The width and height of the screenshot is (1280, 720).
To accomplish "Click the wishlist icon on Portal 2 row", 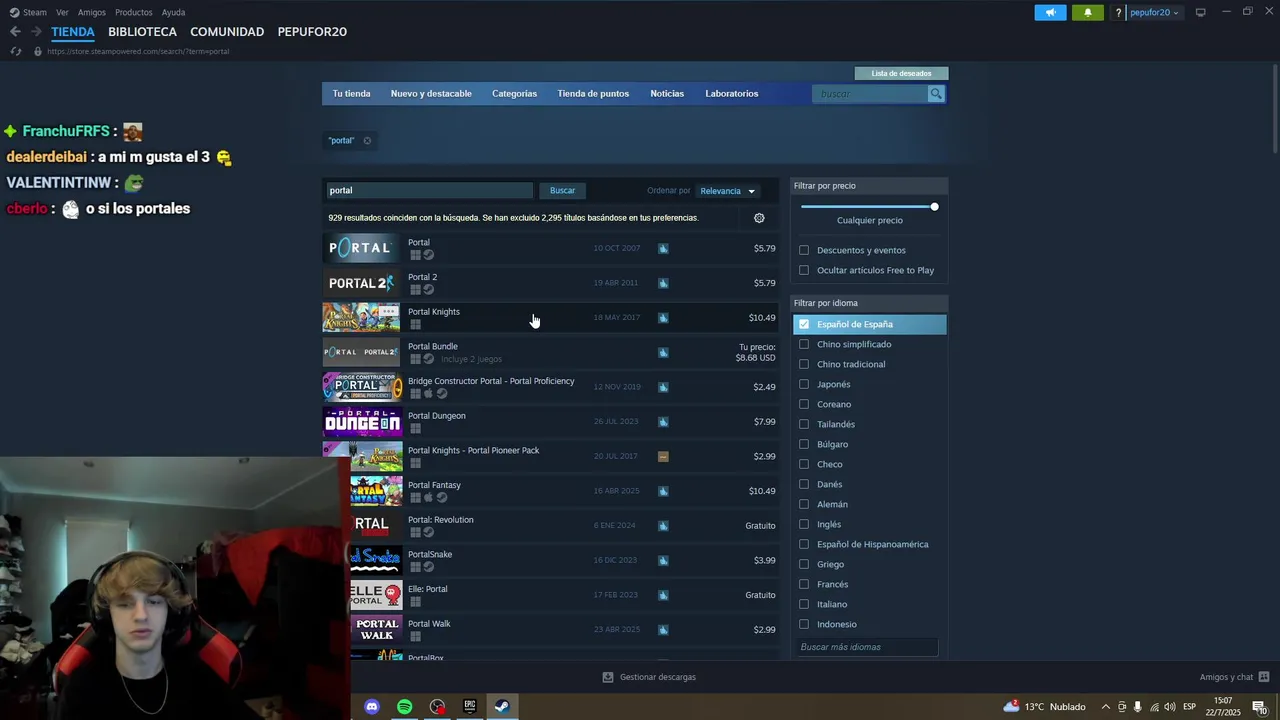I will pyautogui.click(x=663, y=283).
